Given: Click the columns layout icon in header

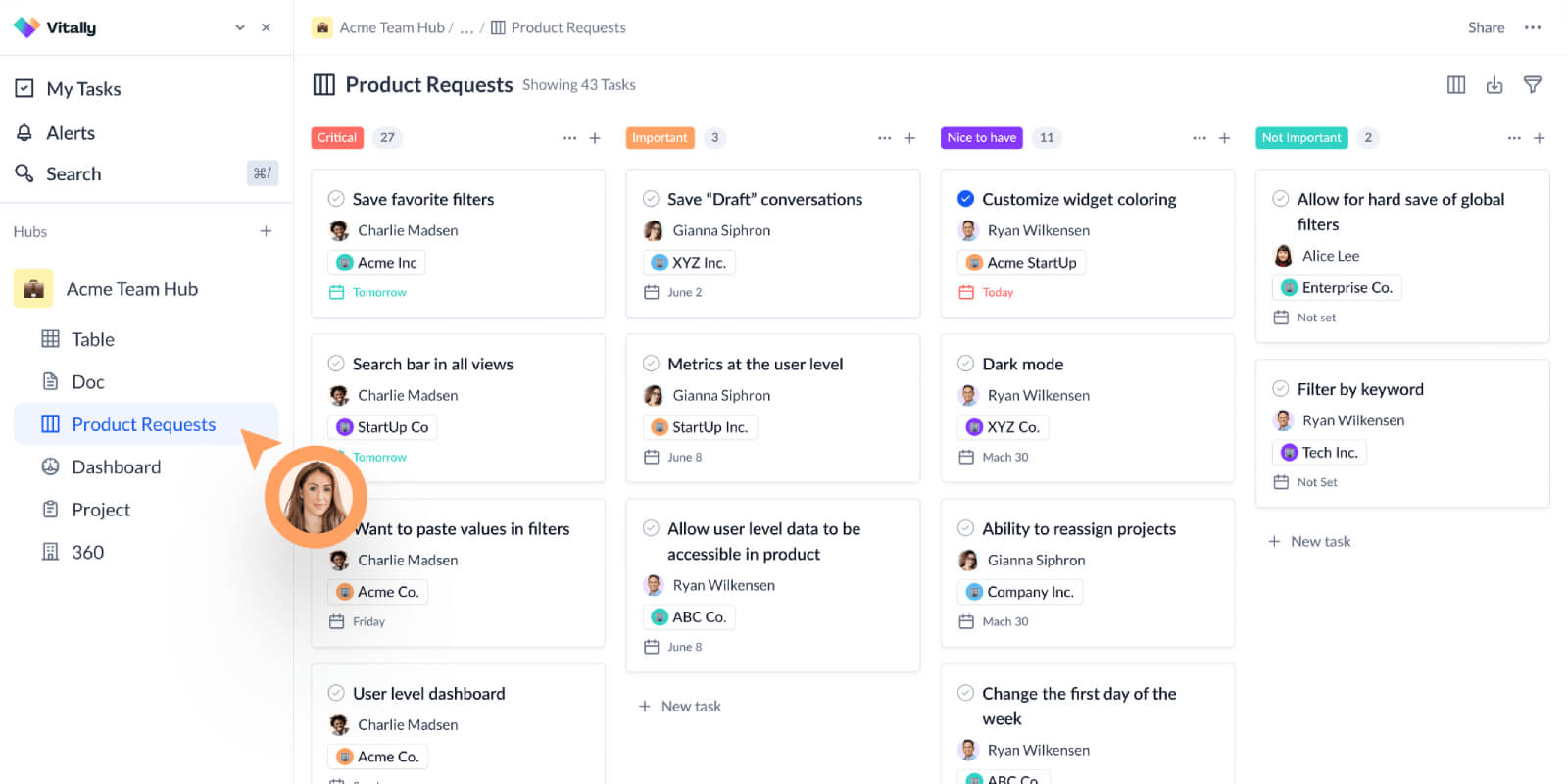Looking at the screenshot, I should point(1456,85).
